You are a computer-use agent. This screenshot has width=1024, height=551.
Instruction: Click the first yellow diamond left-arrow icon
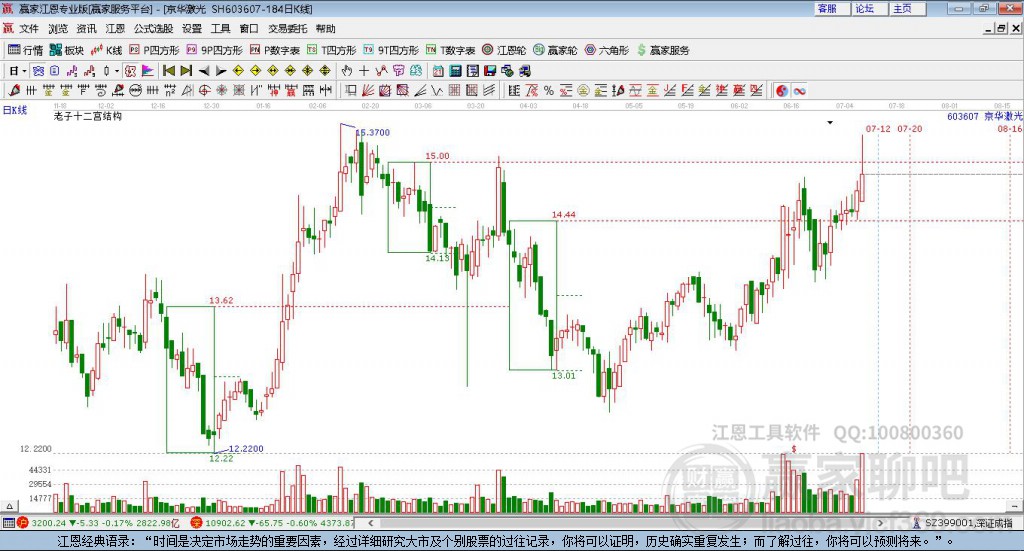coord(238,71)
